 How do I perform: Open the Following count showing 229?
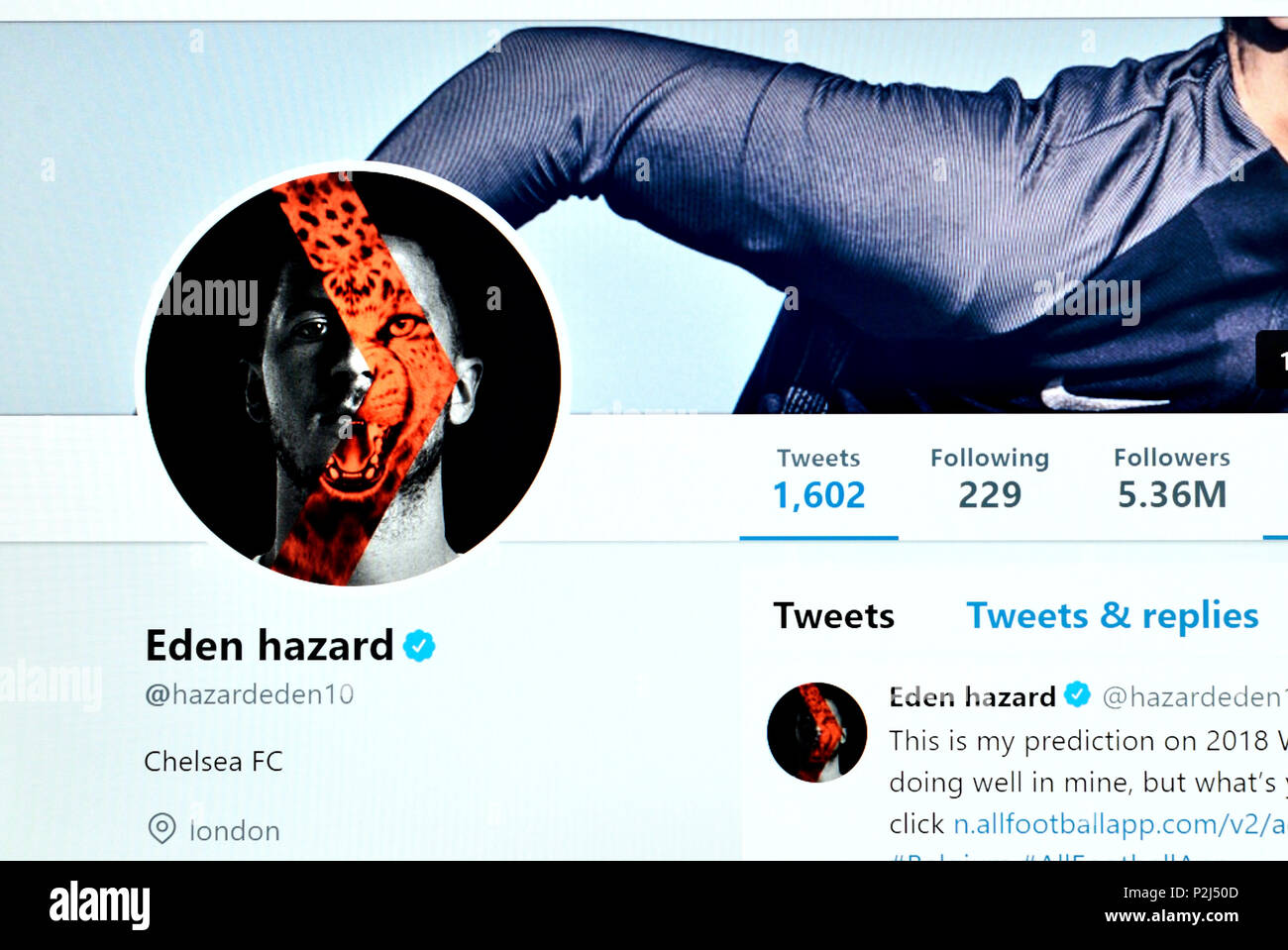pyautogui.click(x=989, y=479)
